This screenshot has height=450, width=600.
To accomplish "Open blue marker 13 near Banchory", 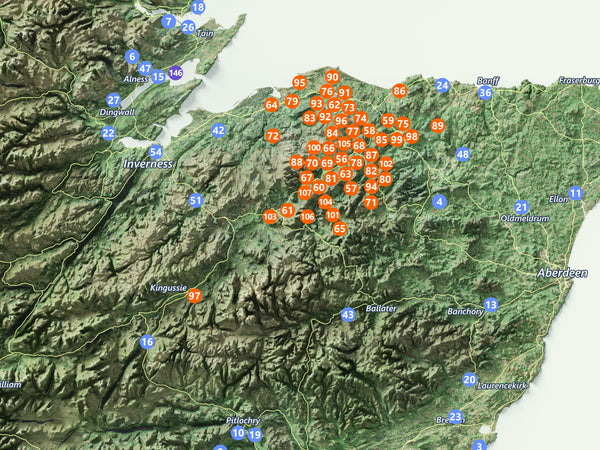I will [491, 304].
